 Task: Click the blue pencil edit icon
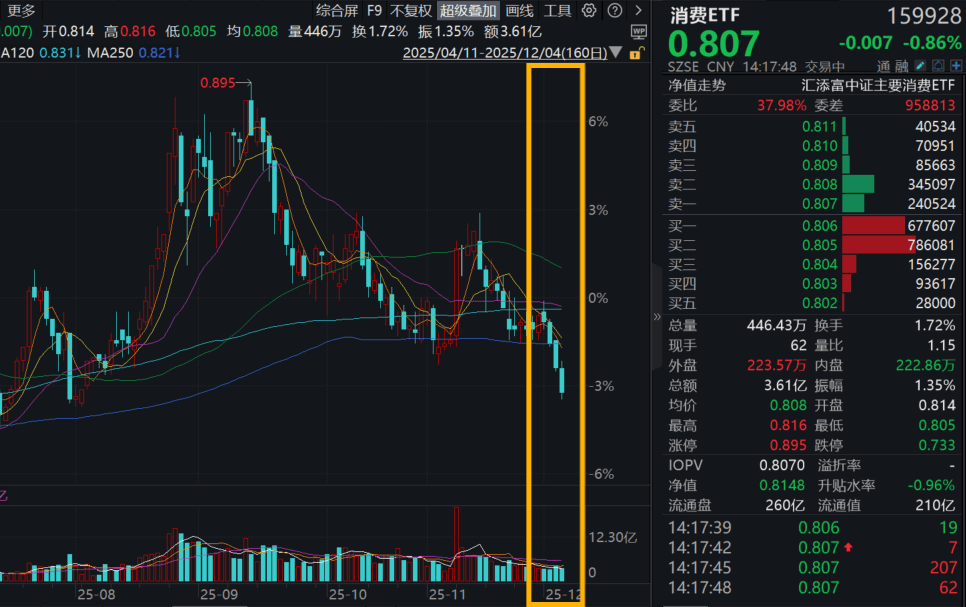point(920,64)
